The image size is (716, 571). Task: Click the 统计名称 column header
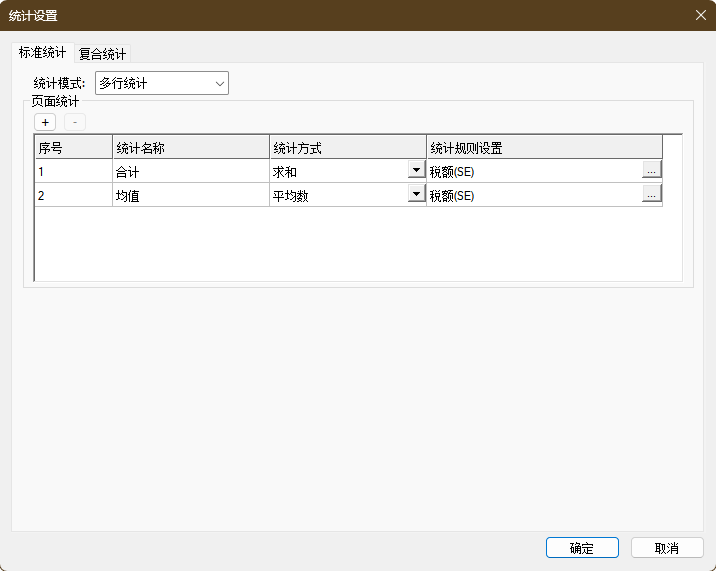(190, 148)
